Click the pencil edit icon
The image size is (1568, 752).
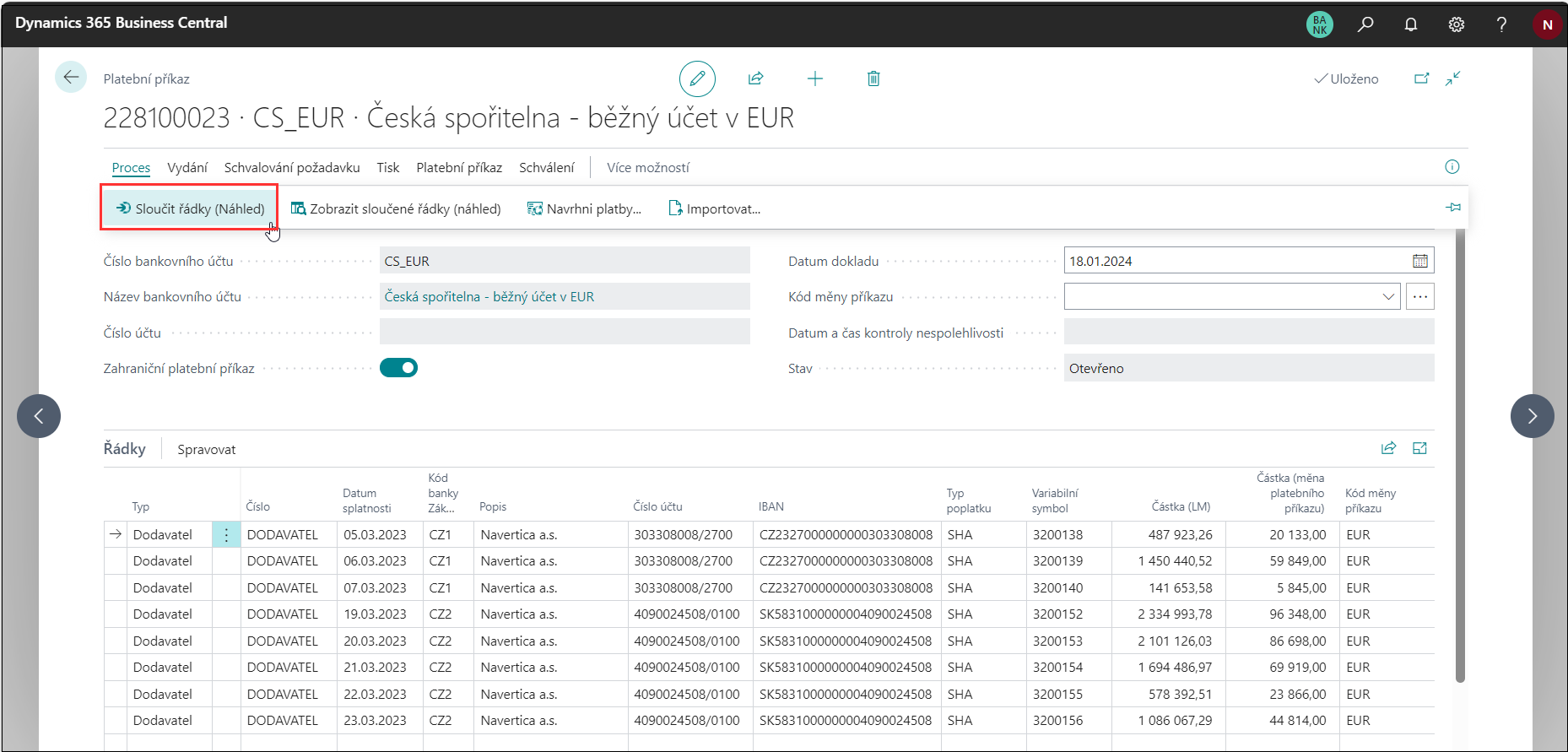click(x=697, y=78)
